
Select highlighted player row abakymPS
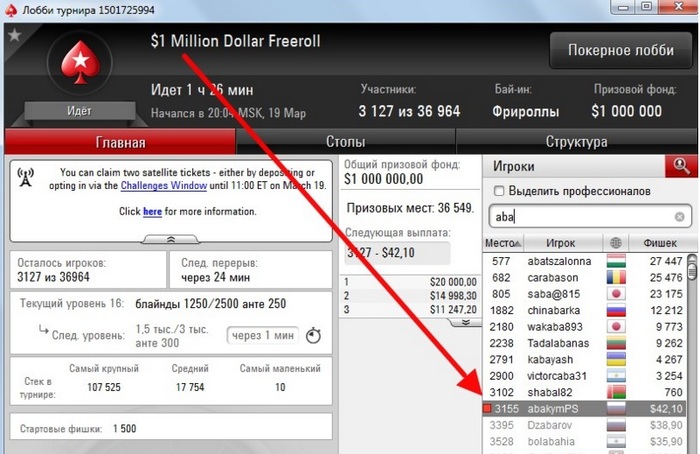585,408
